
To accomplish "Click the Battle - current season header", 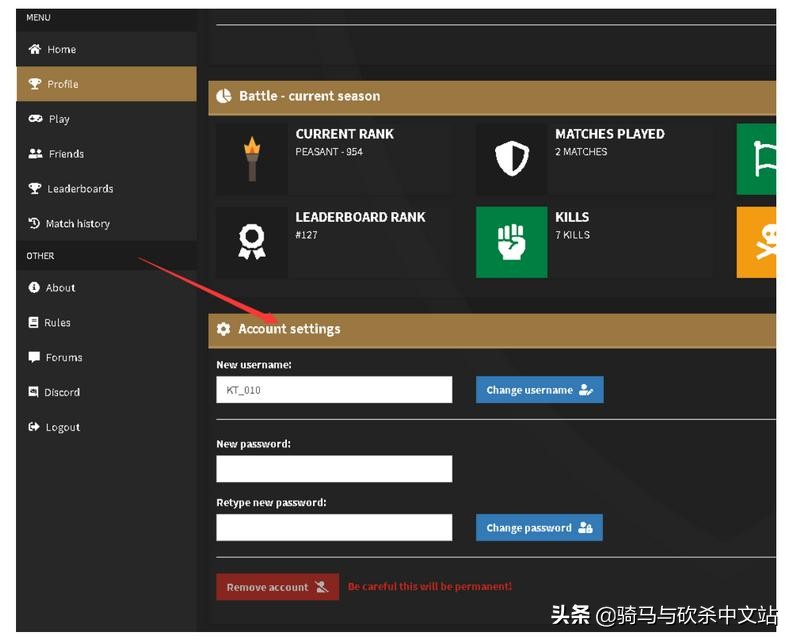I will coord(310,96).
